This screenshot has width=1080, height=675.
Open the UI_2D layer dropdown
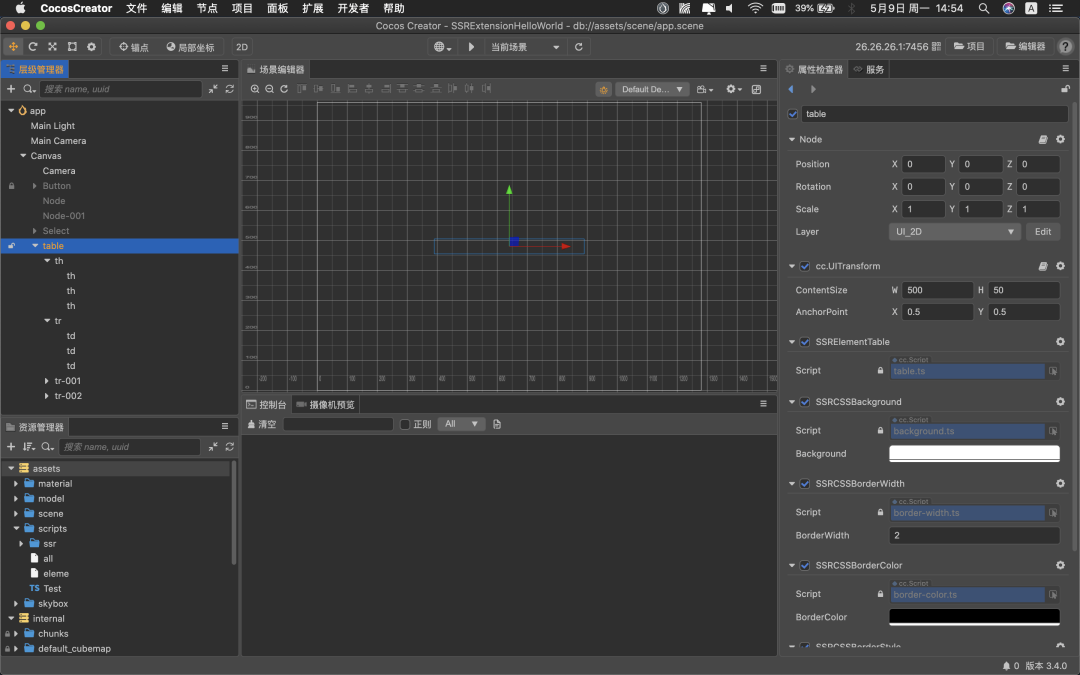coord(953,232)
